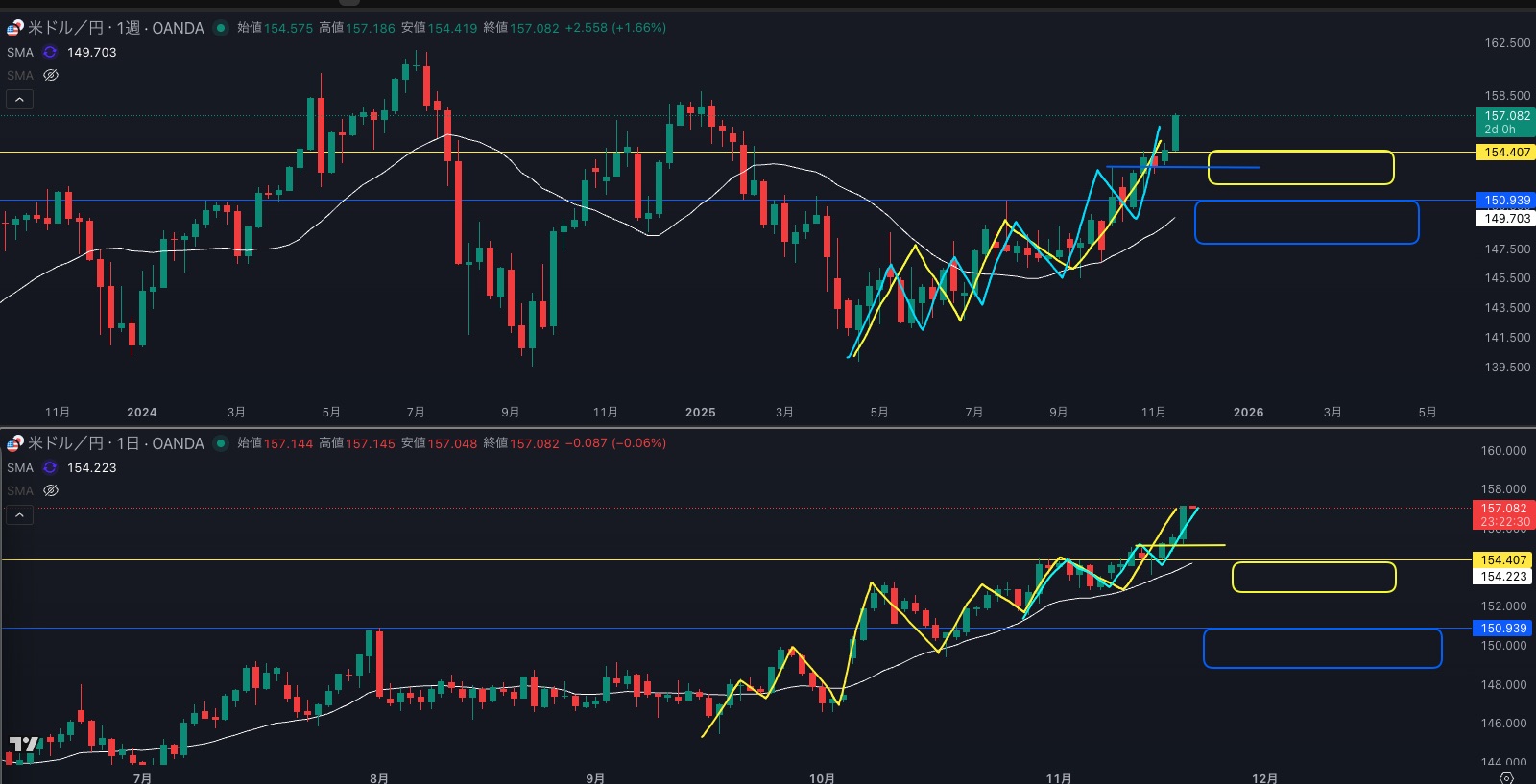Show the hidden SMA indicator on daily chart

[51, 490]
